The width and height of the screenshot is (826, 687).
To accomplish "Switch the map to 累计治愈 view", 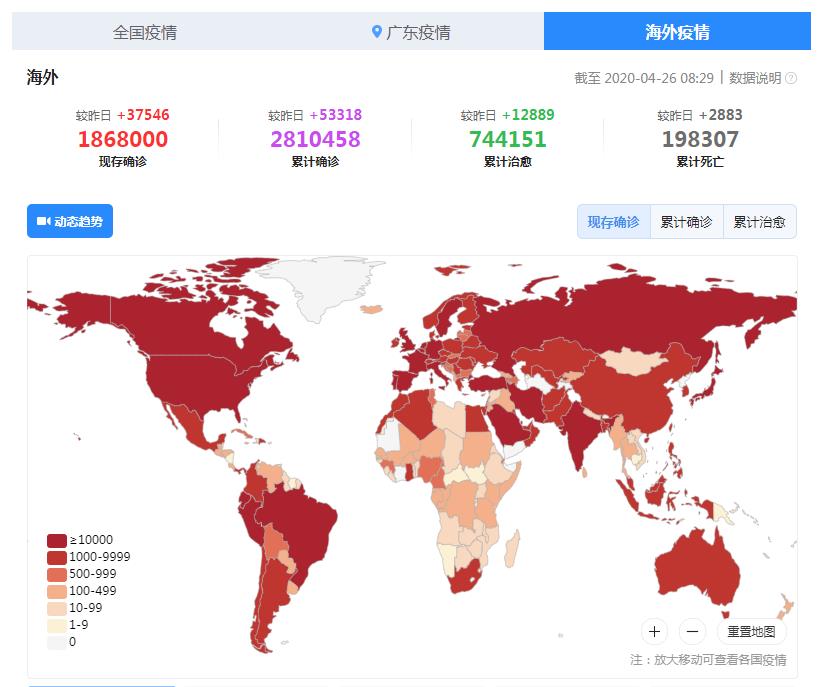I will [760, 221].
